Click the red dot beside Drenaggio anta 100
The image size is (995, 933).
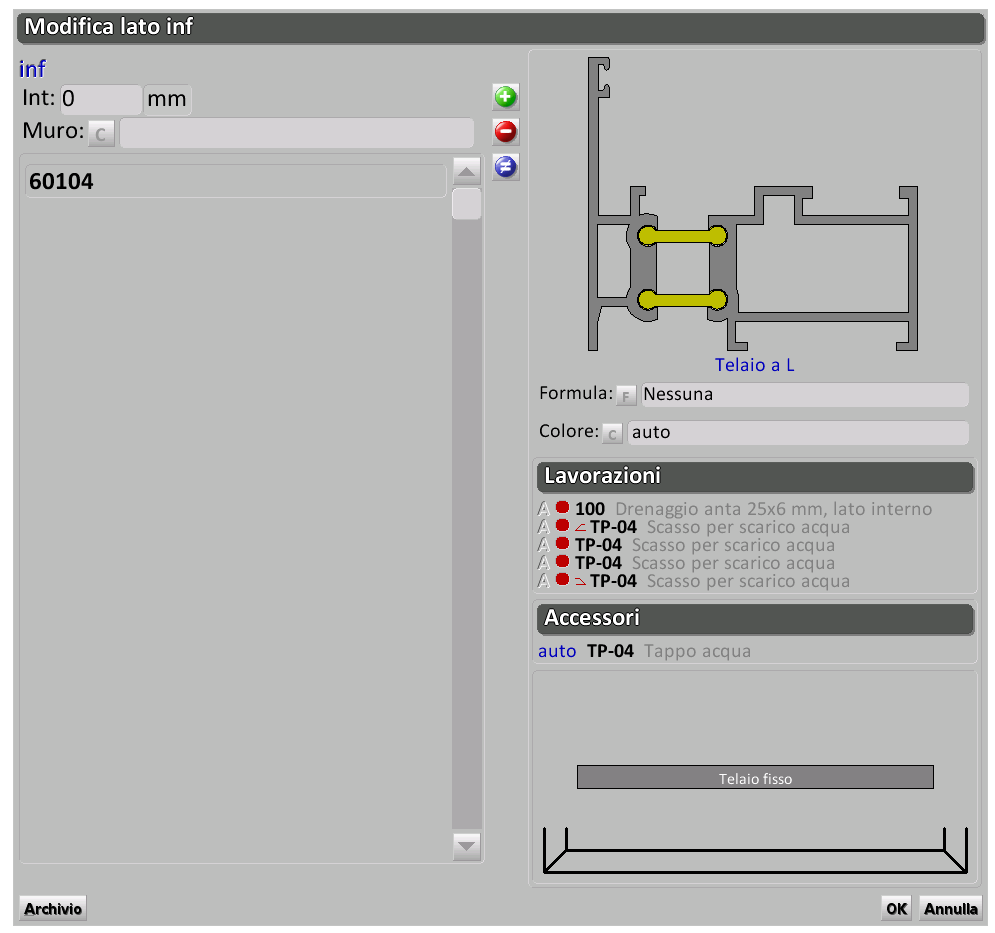[x=562, y=507]
